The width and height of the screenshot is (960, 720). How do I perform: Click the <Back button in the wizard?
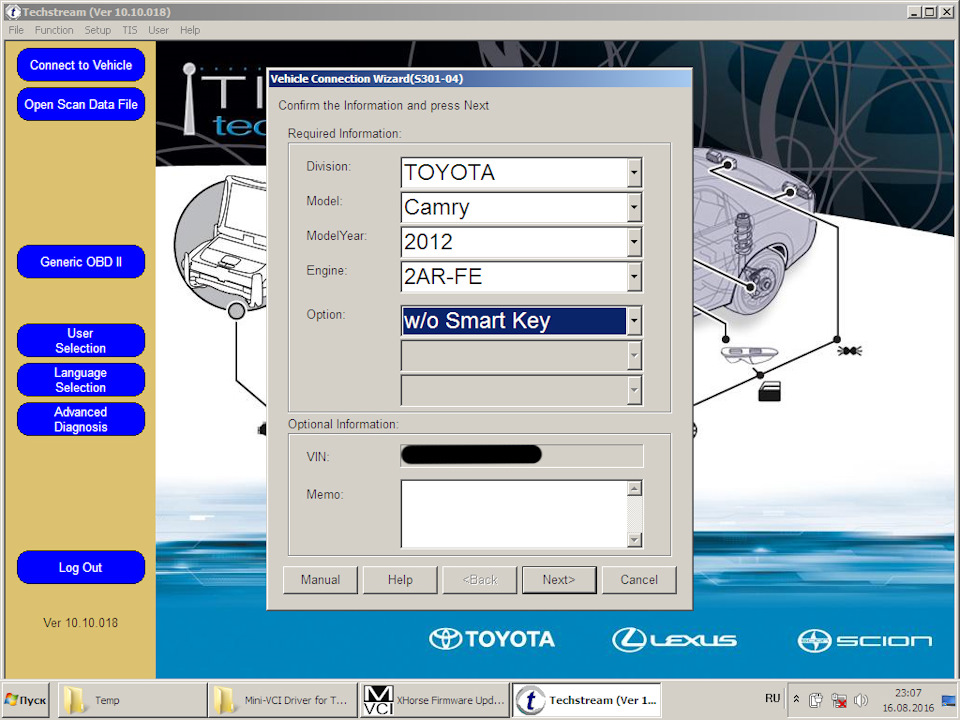point(480,580)
